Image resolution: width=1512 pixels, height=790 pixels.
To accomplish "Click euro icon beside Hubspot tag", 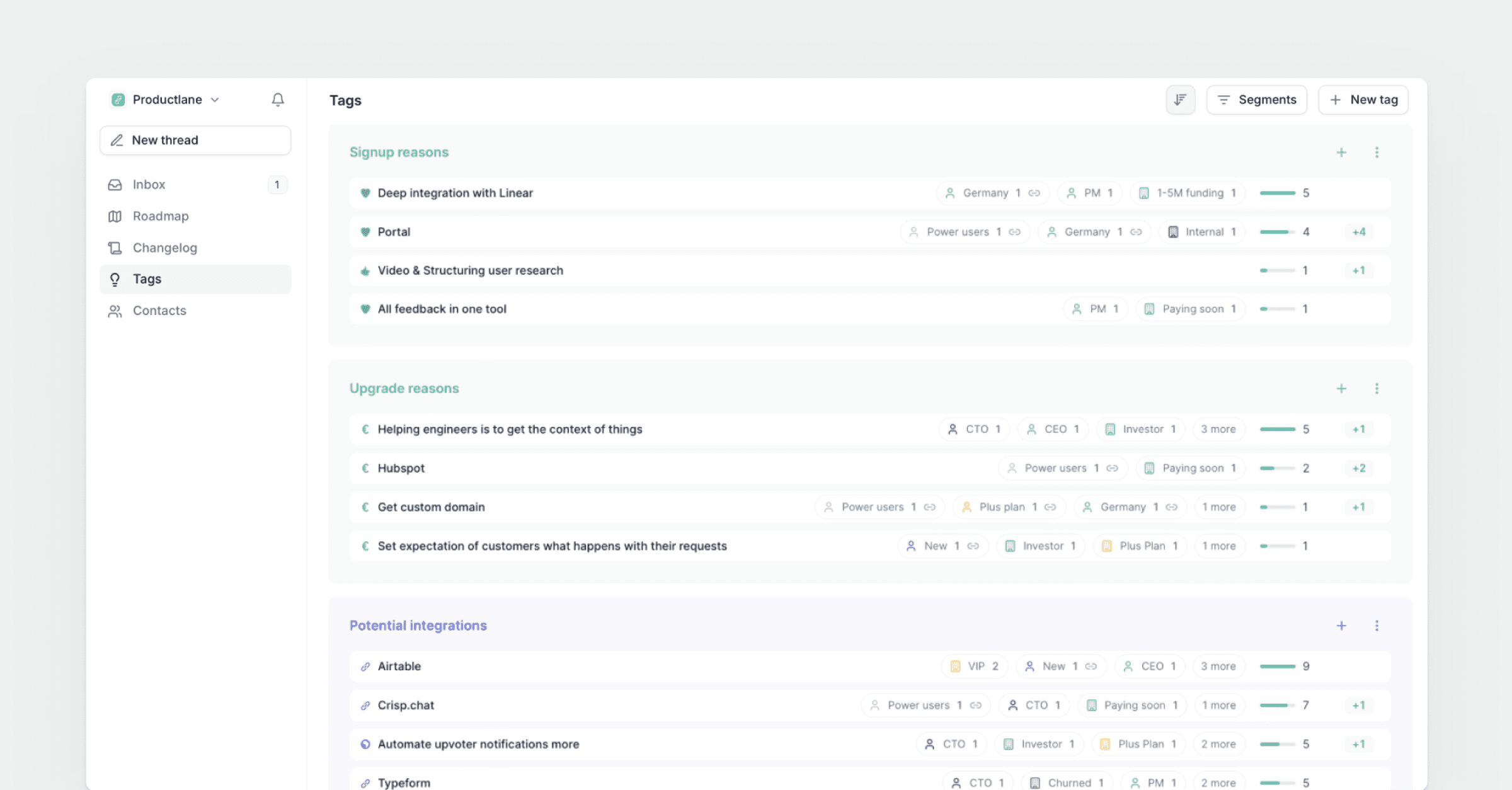I will coord(365,468).
